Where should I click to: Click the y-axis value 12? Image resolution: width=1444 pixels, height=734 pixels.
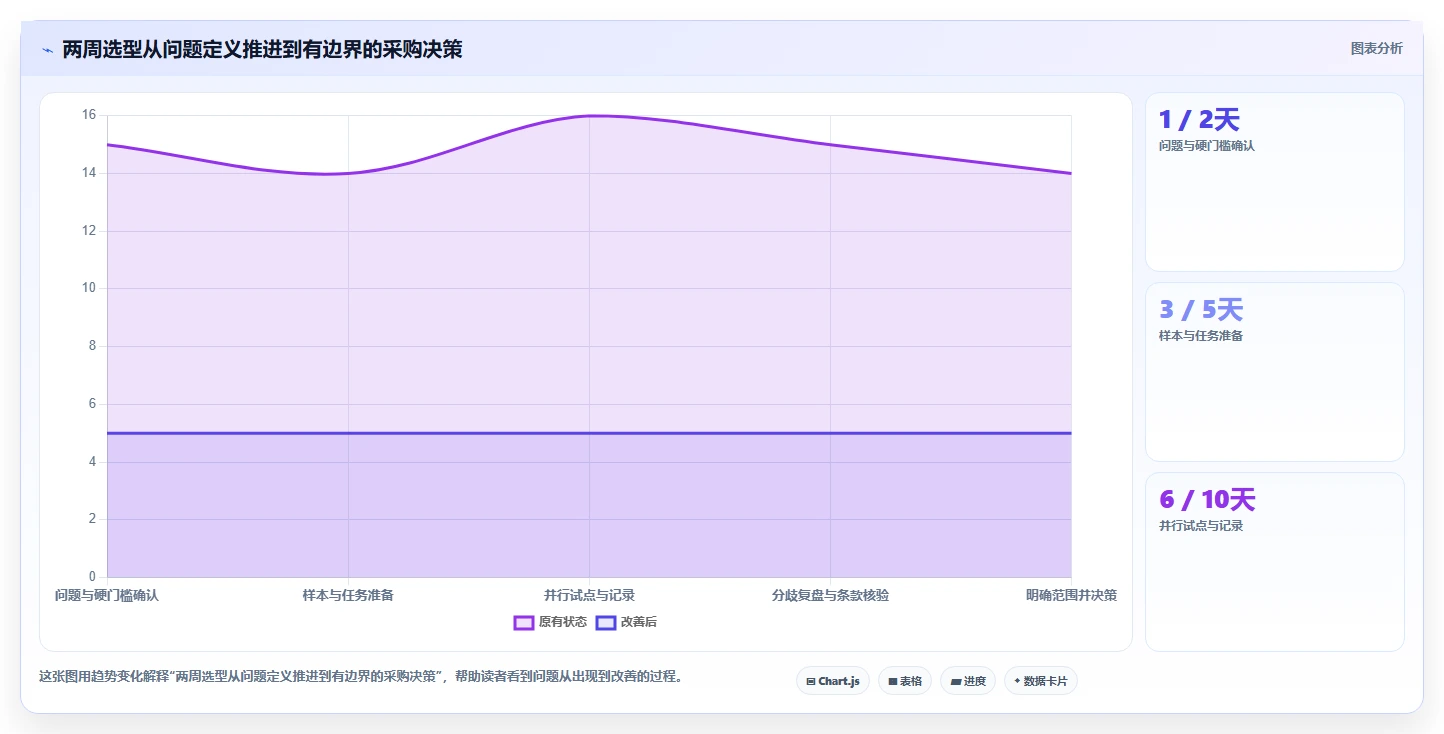click(89, 231)
